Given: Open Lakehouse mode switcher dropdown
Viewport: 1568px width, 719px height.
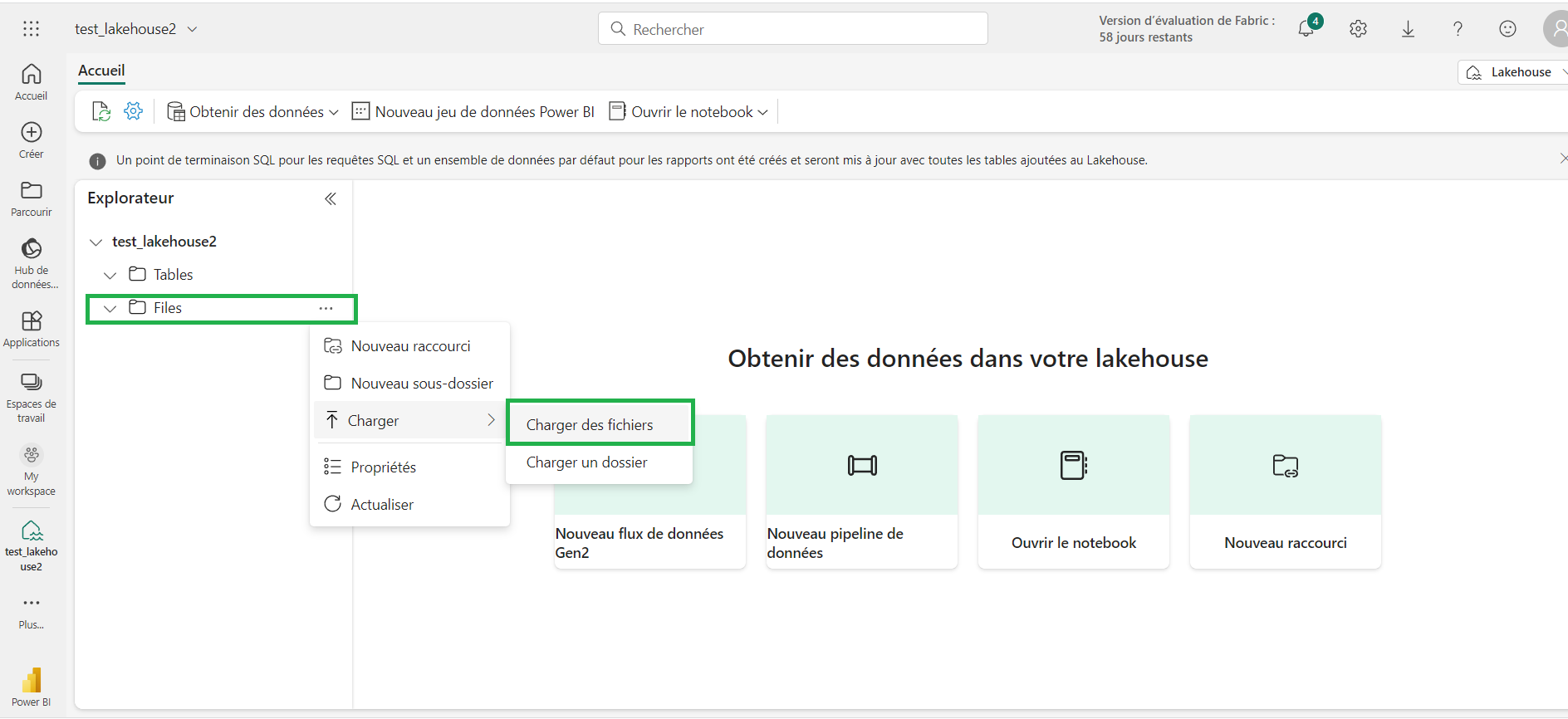Looking at the screenshot, I should [1515, 72].
